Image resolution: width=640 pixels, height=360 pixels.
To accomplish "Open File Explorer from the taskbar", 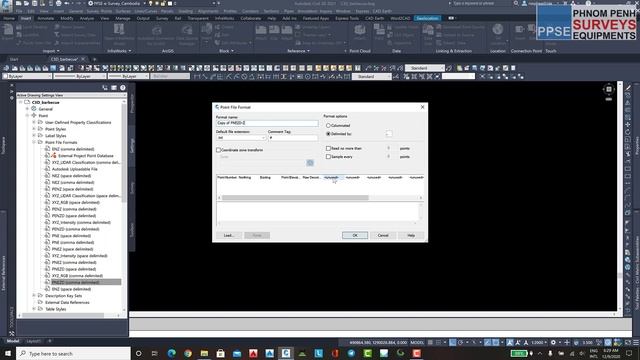I will 204,353.
